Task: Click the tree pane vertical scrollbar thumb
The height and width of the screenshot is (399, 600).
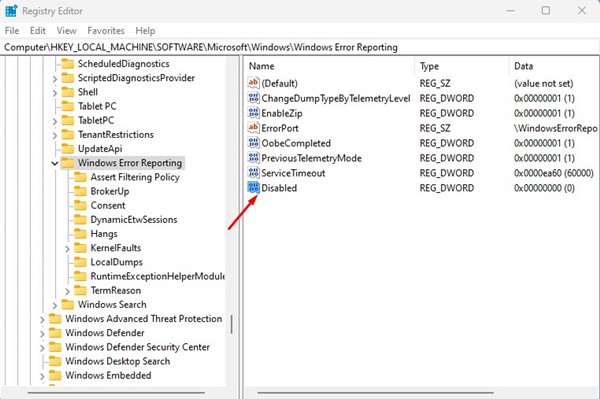Action: coord(232,324)
